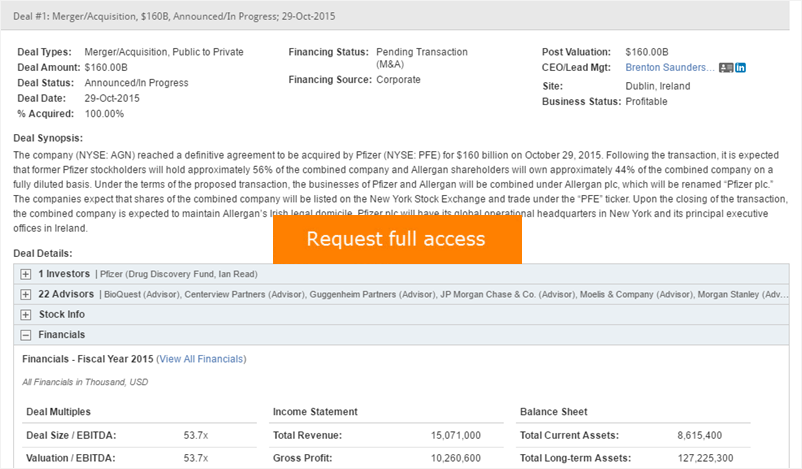Open Brenton Saunders LinkedIn profile icon
The height and width of the screenshot is (469, 802).
[x=740, y=68]
